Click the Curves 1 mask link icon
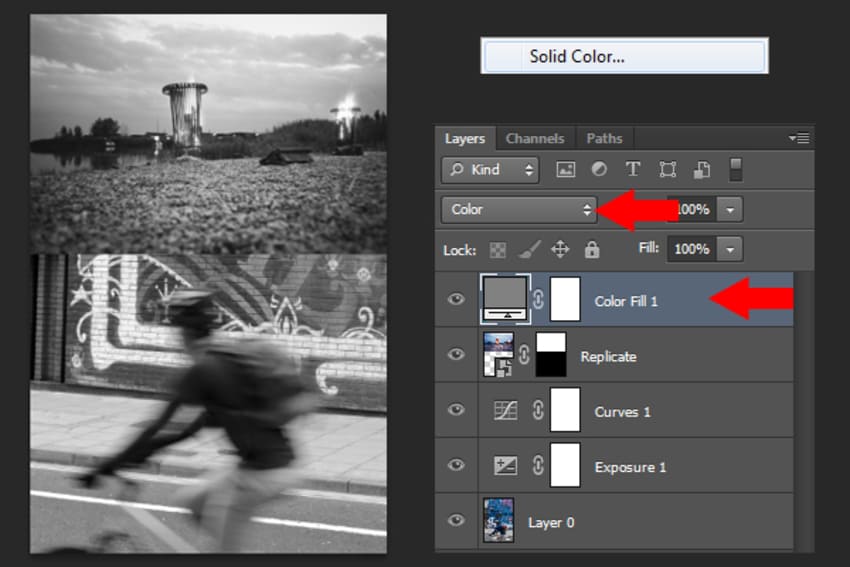 (538, 410)
